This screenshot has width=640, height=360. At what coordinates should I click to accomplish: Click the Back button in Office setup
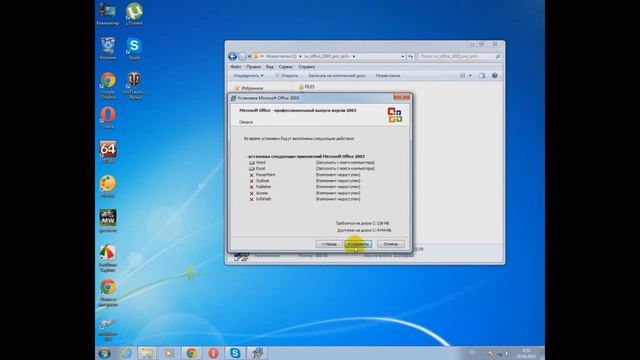point(329,244)
